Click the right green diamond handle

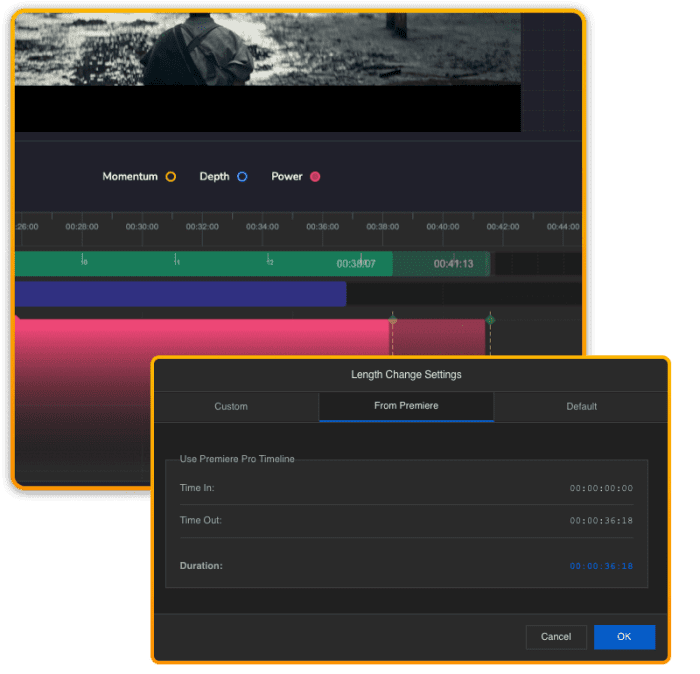click(490, 320)
